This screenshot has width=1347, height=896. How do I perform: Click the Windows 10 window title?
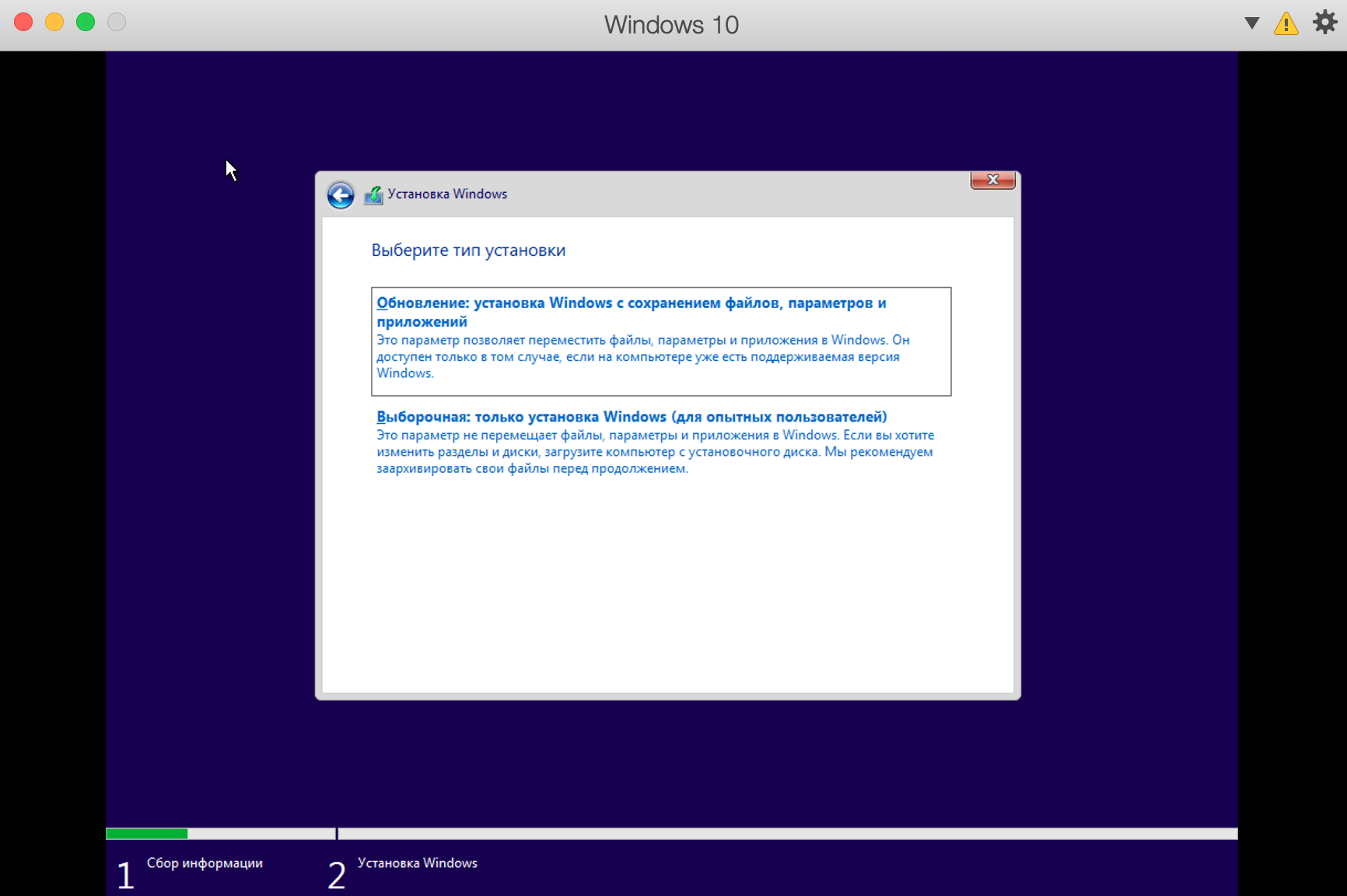672,25
